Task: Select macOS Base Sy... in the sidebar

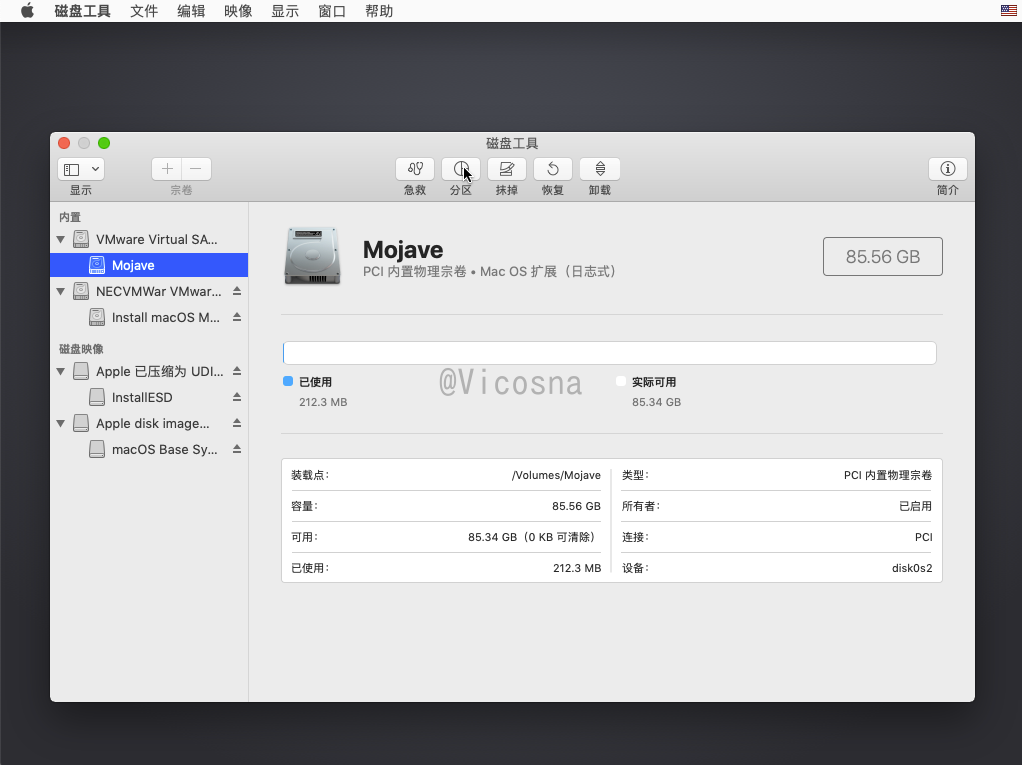Action: 149,449
